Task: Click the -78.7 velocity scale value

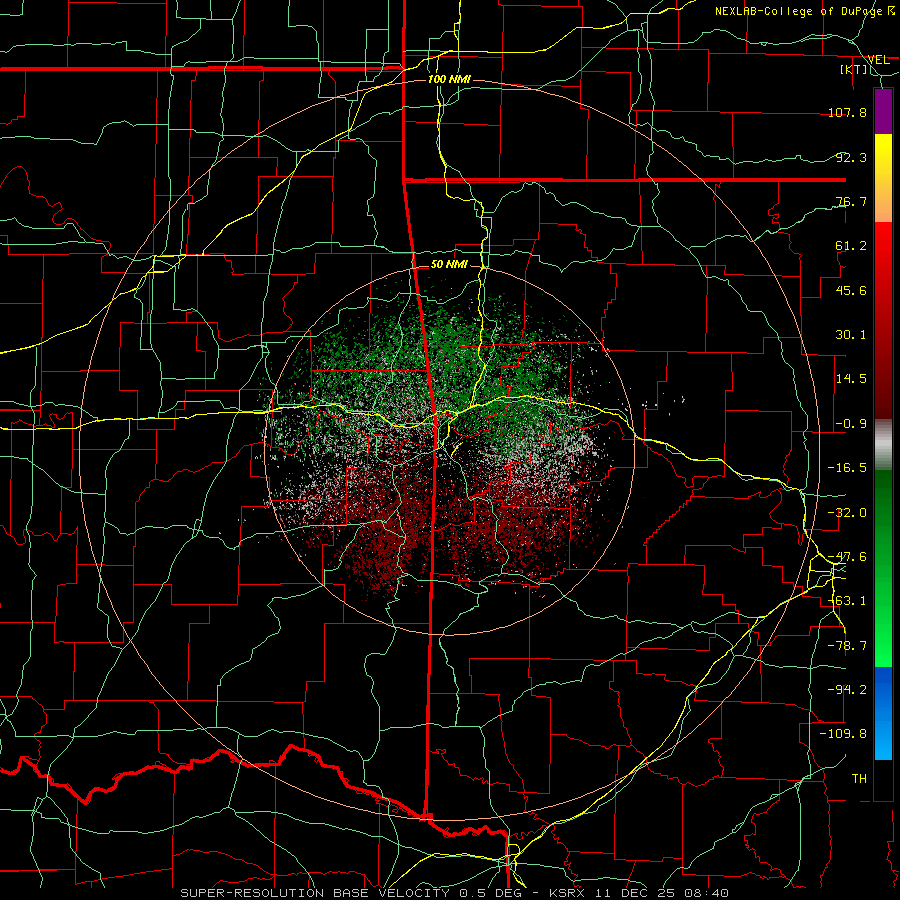Action: click(847, 646)
